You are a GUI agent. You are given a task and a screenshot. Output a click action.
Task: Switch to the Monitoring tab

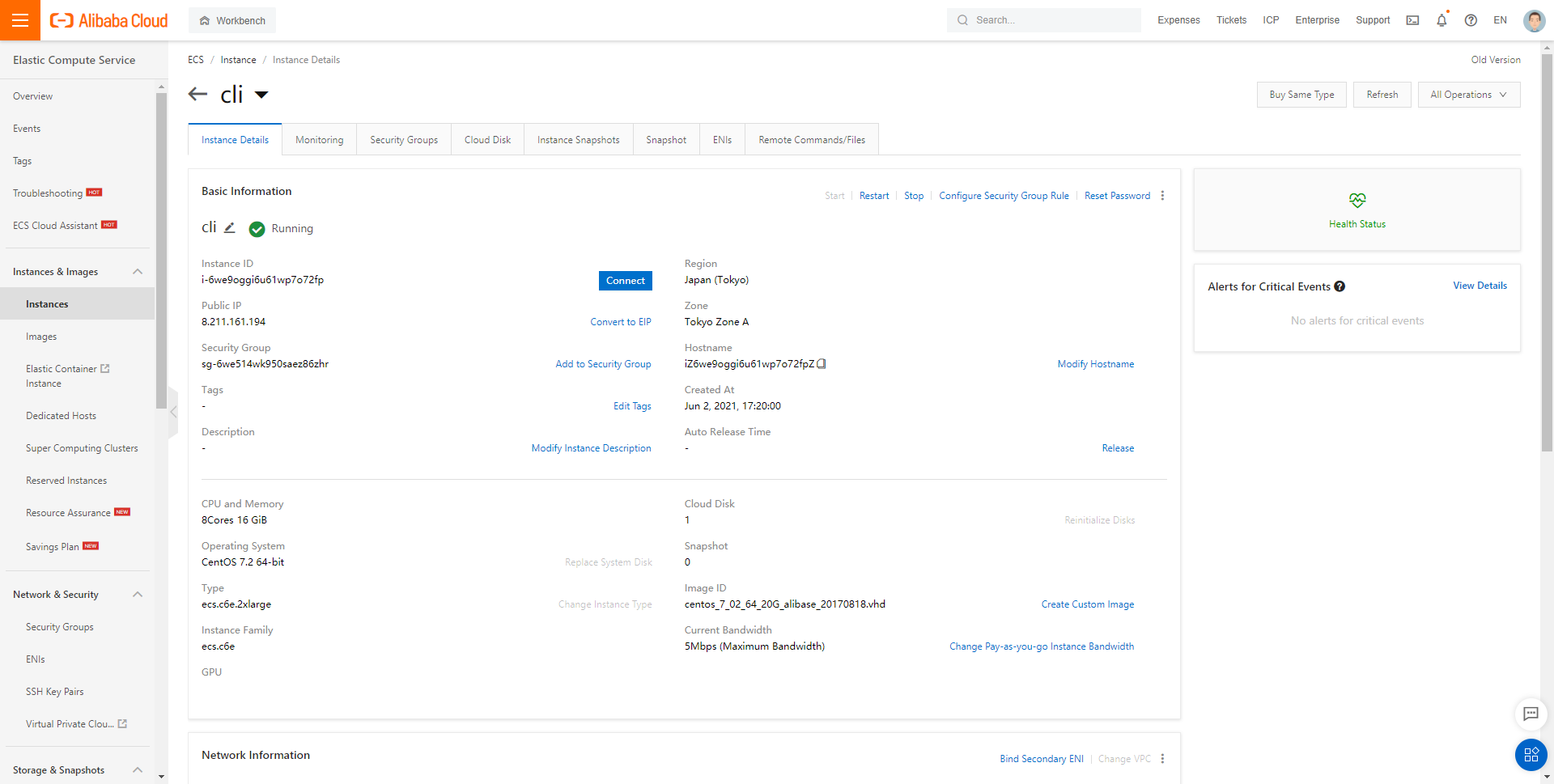tap(319, 140)
